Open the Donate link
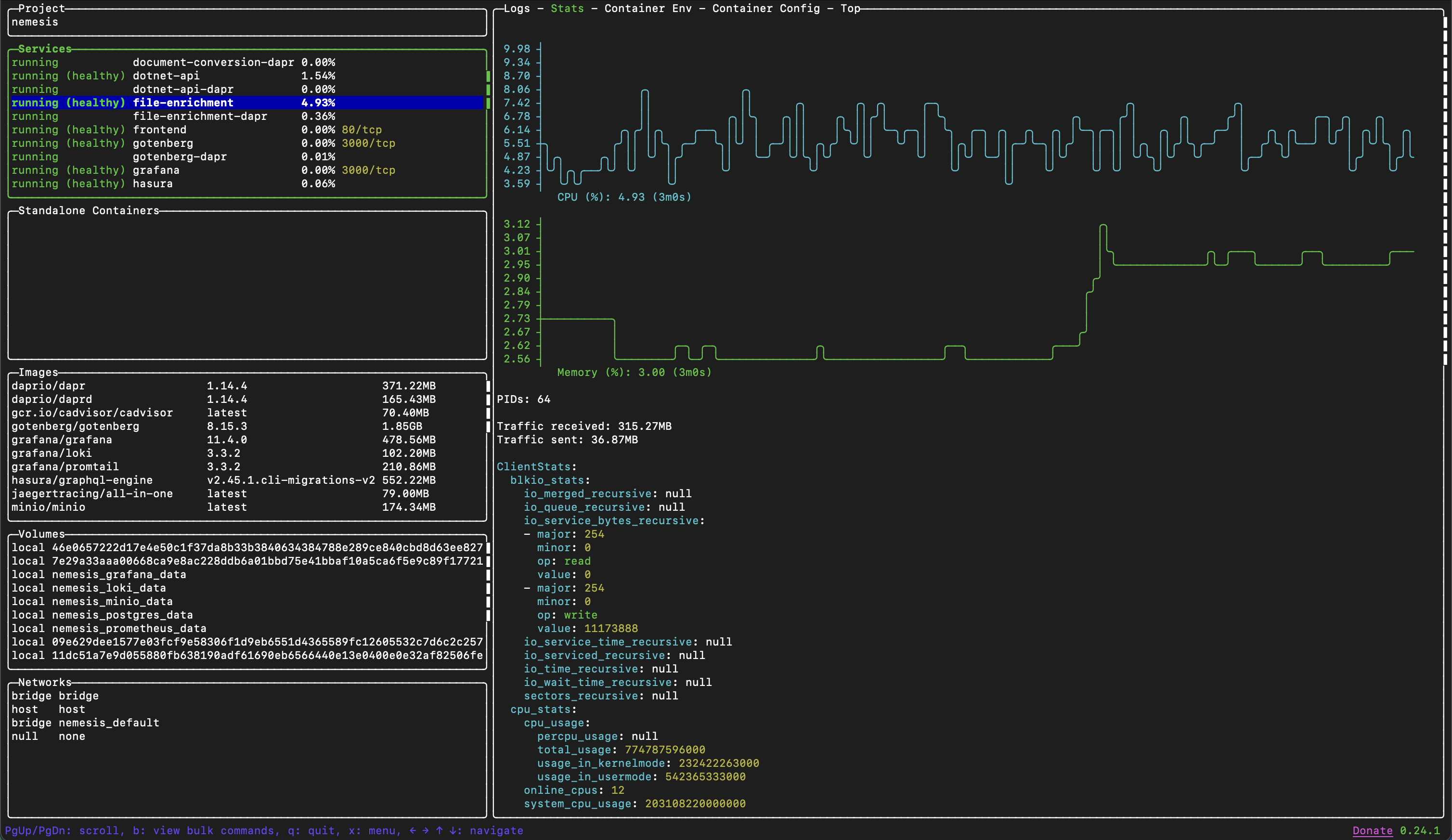 click(x=1372, y=830)
